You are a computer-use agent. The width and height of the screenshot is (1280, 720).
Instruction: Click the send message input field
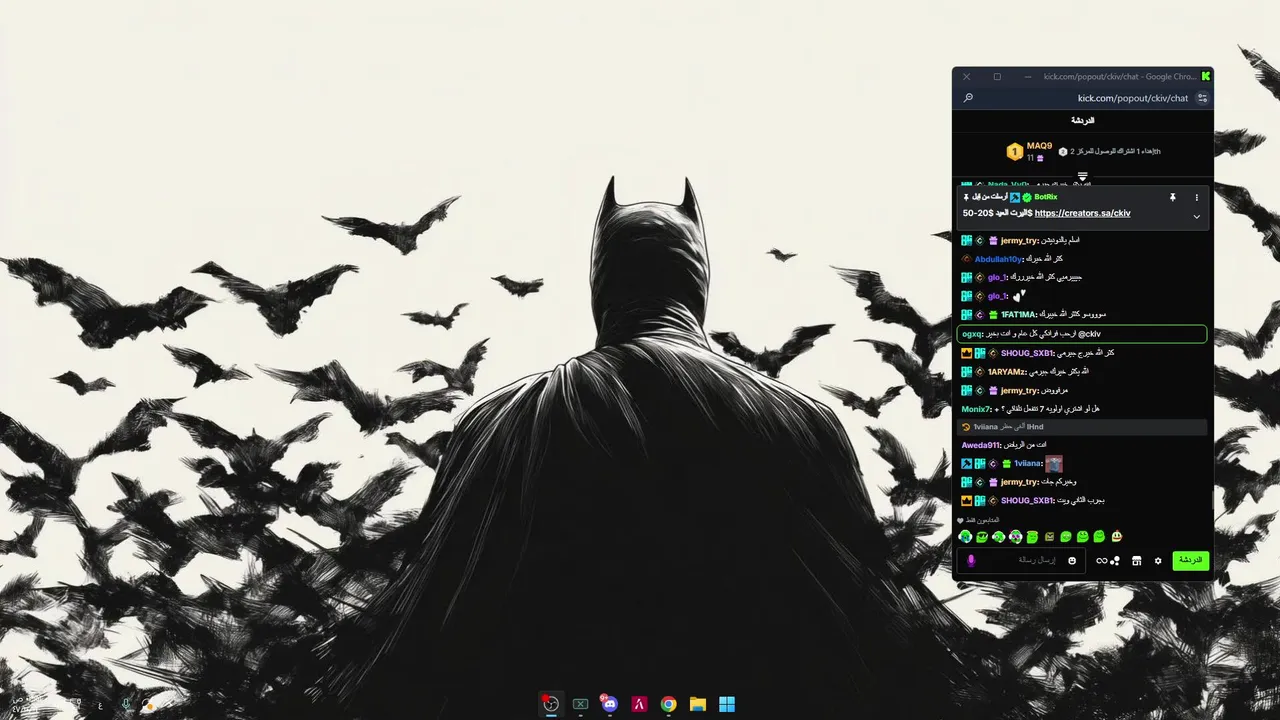pos(1020,561)
